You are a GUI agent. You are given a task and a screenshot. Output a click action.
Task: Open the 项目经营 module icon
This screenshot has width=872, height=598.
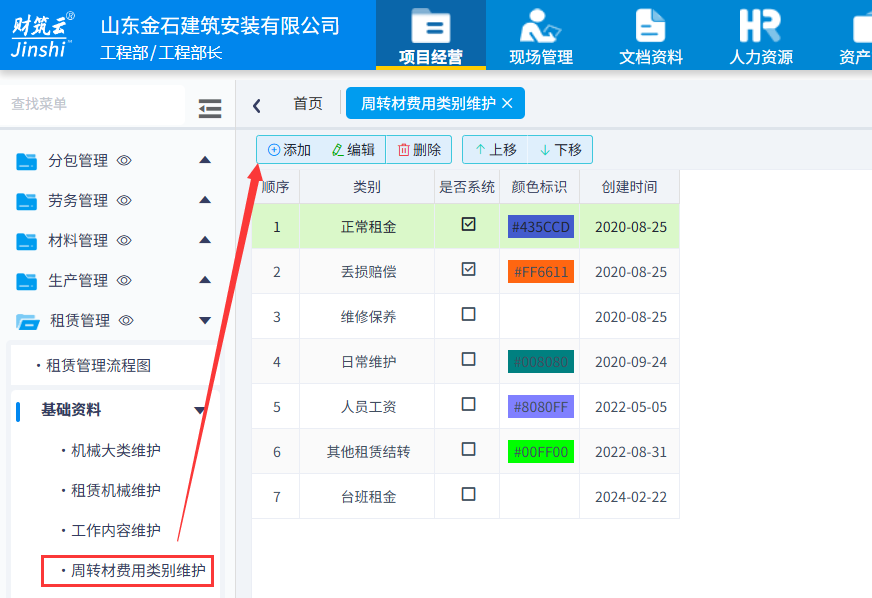pos(430,27)
